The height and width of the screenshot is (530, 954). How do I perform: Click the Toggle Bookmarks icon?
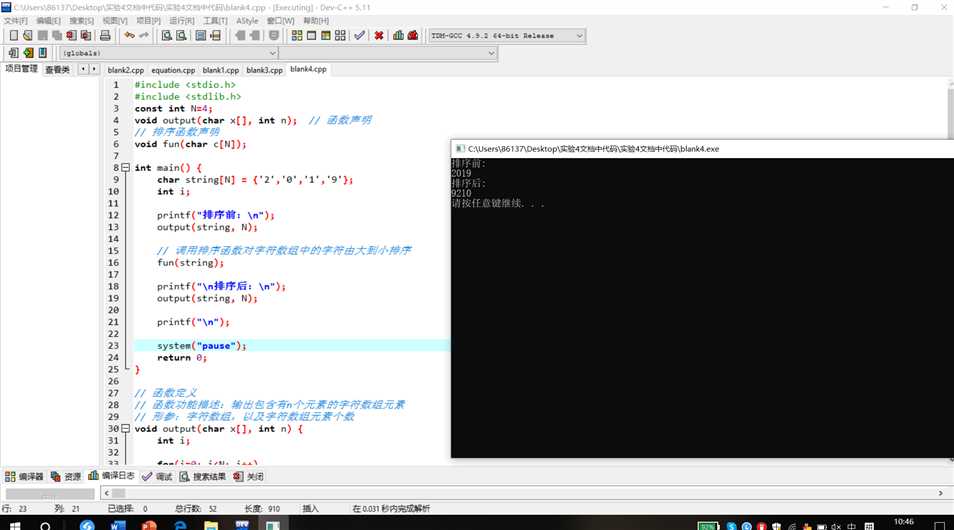(x=28, y=53)
